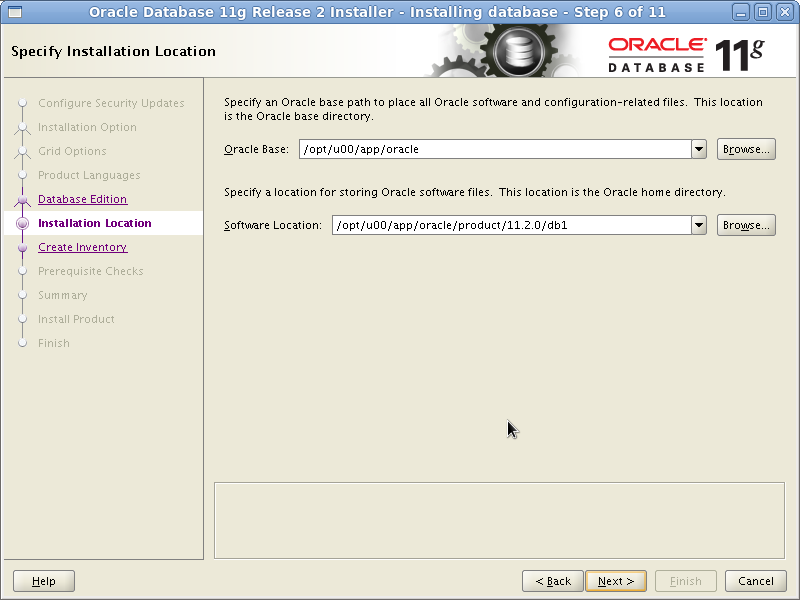
Task: Click Browse next to Oracle Base
Action: (746, 149)
